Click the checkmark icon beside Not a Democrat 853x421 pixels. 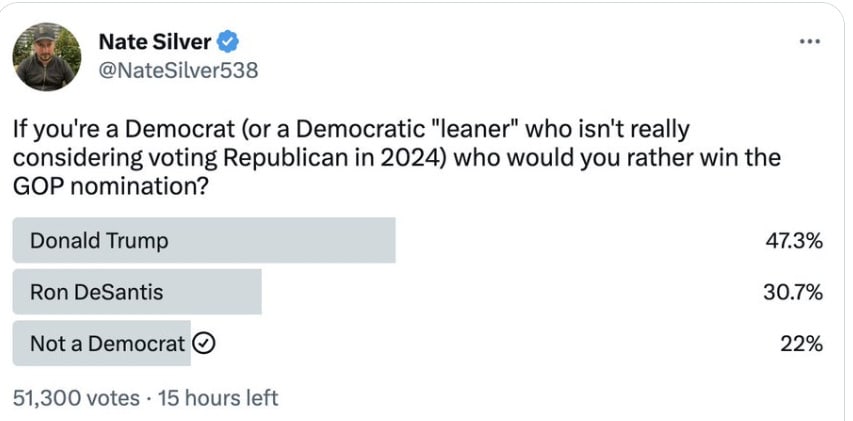point(203,344)
